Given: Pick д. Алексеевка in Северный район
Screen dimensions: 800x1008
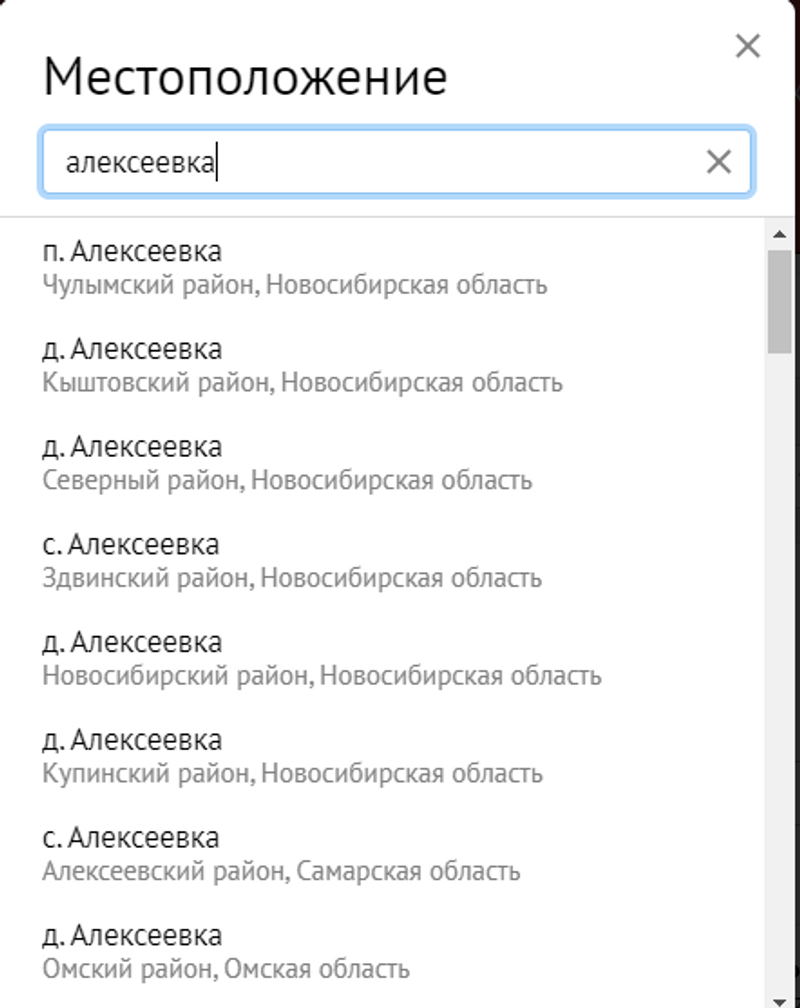Looking at the screenshot, I should (x=132, y=446).
